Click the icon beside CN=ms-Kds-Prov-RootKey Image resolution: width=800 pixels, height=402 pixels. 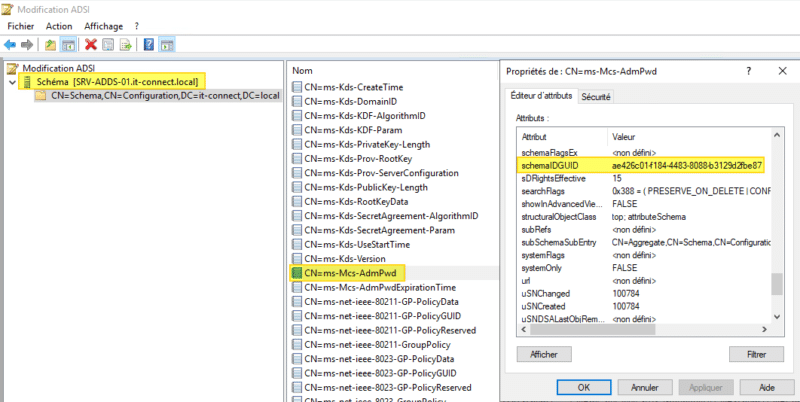(297, 159)
